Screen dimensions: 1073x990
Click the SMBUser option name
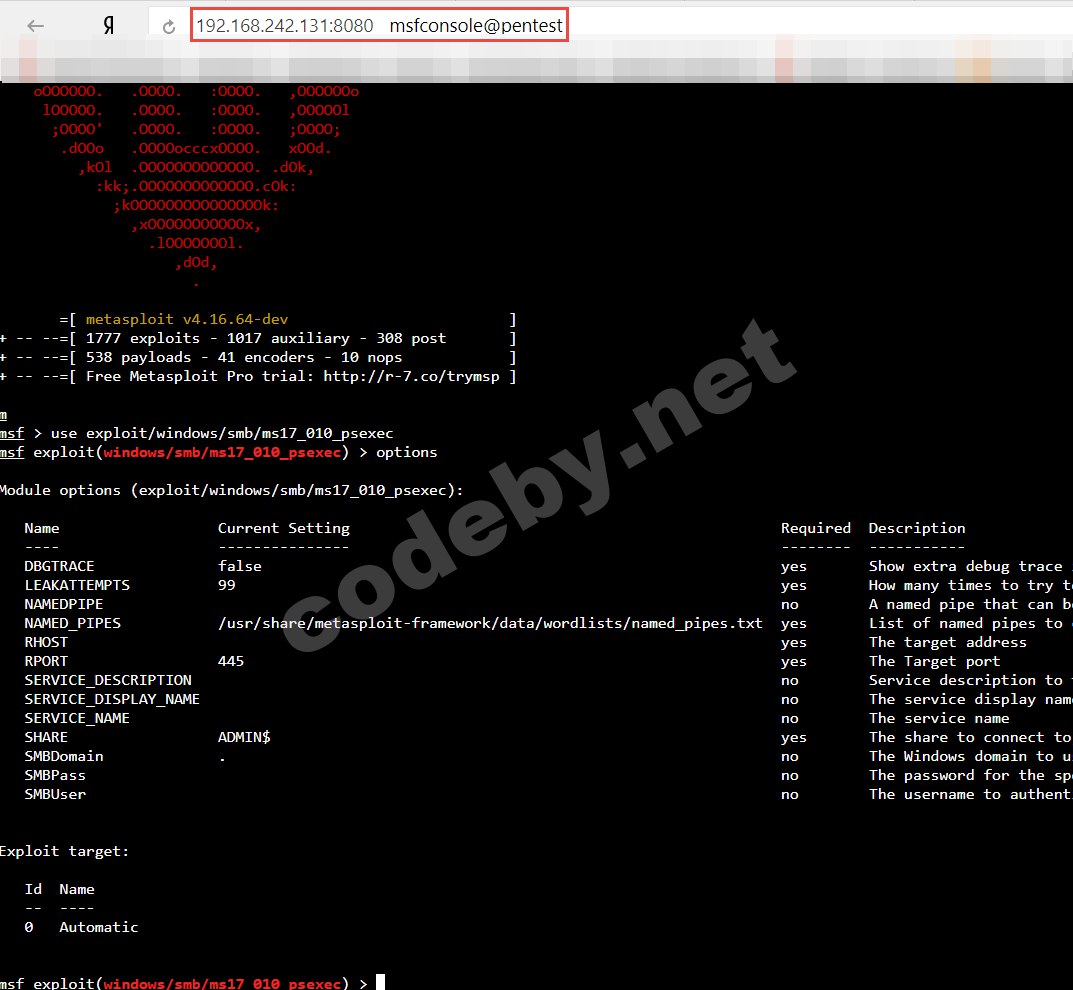coord(55,794)
